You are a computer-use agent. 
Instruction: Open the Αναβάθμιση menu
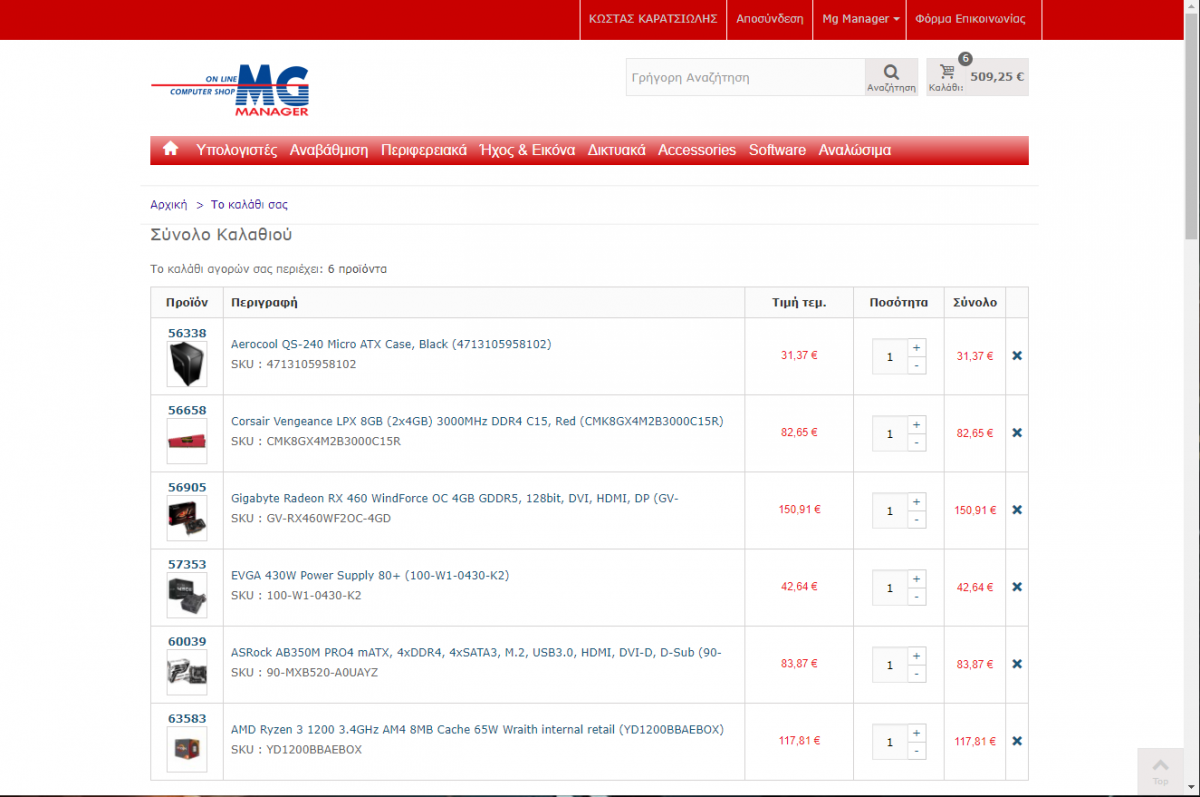point(329,150)
